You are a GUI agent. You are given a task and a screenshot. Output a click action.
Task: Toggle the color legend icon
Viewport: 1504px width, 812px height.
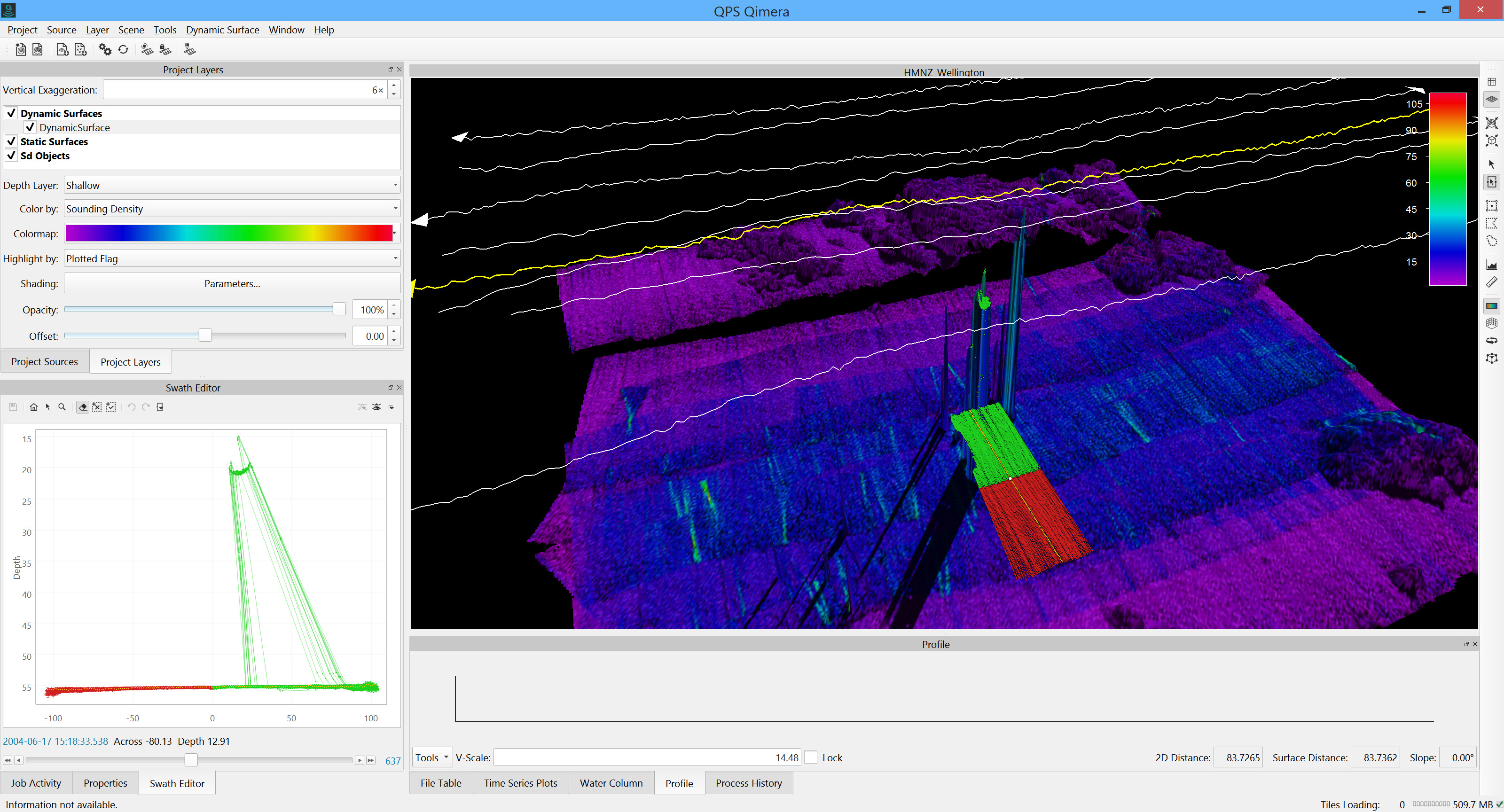point(1491,305)
